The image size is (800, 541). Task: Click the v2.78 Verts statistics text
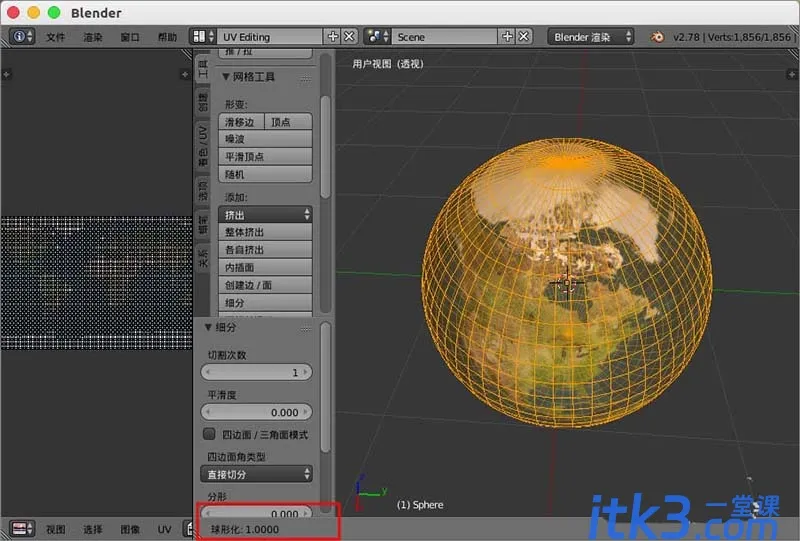[x=732, y=37]
